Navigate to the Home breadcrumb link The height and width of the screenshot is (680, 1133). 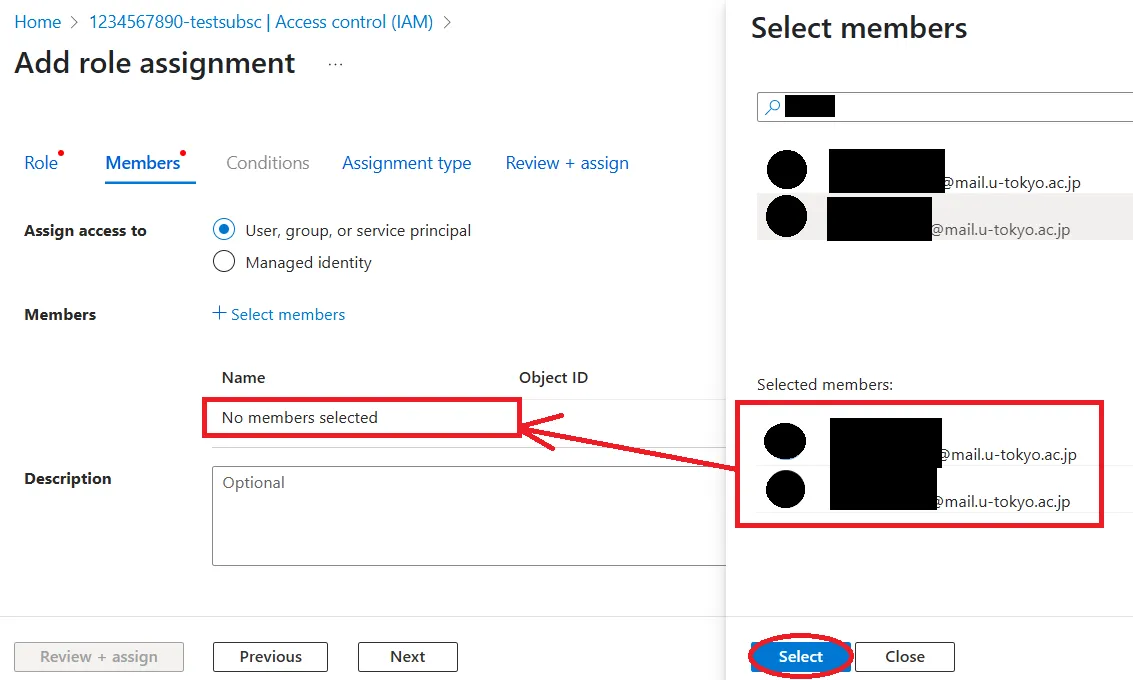pyautogui.click(x=38, y=22)
